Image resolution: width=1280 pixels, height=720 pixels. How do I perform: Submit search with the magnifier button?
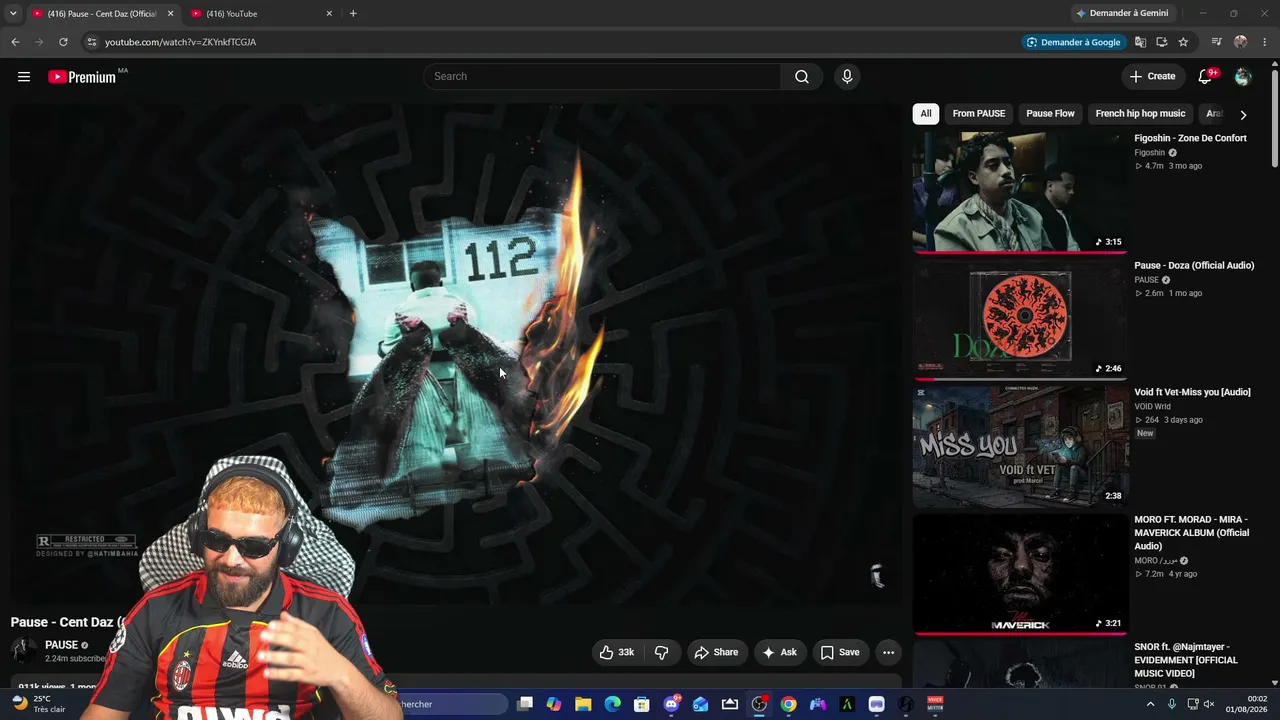click(802, 77)
